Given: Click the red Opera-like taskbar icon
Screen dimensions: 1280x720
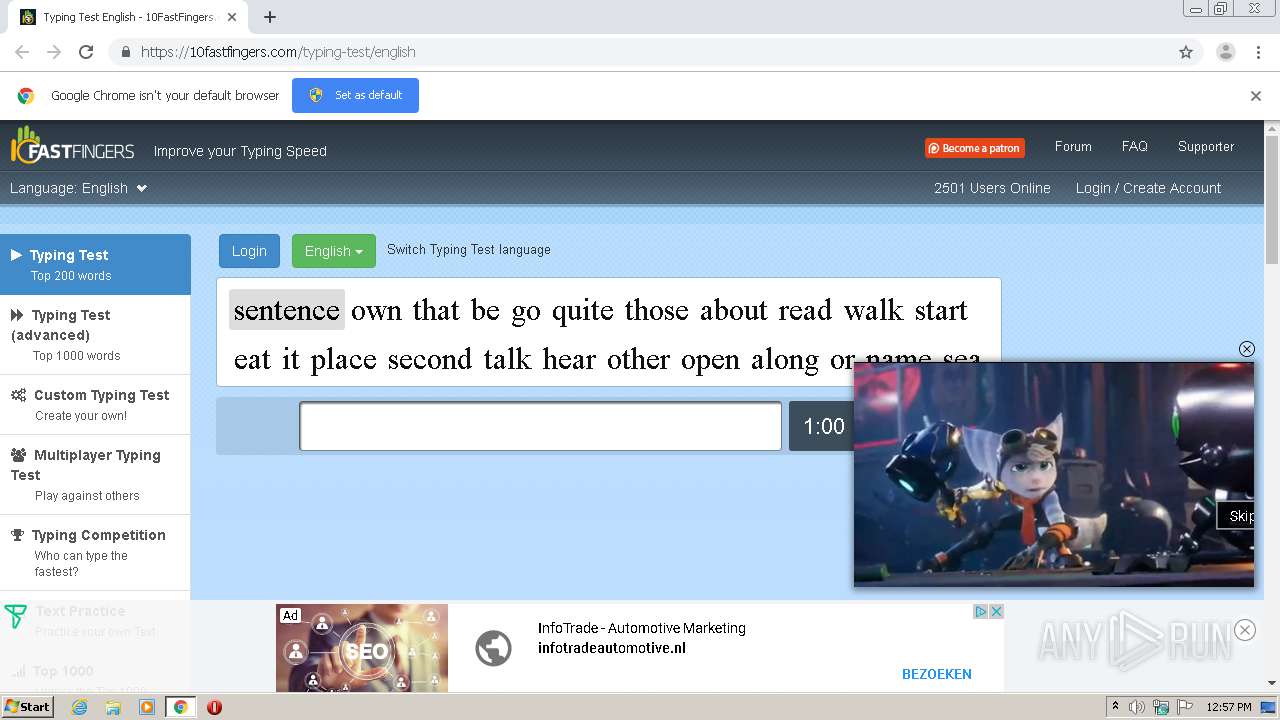Looking at the screenshot, I should coord(214,707).
